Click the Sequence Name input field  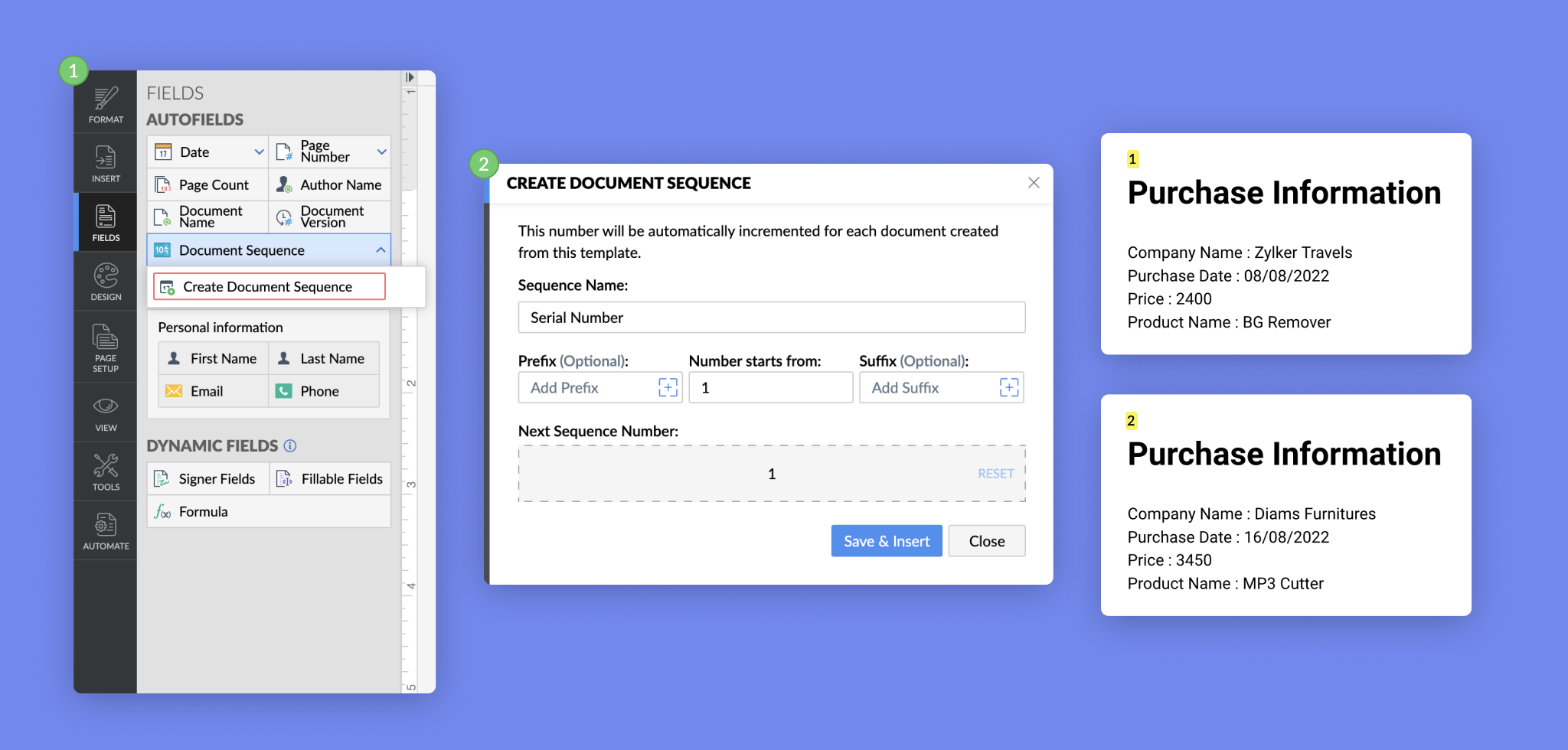coord(771,318)
